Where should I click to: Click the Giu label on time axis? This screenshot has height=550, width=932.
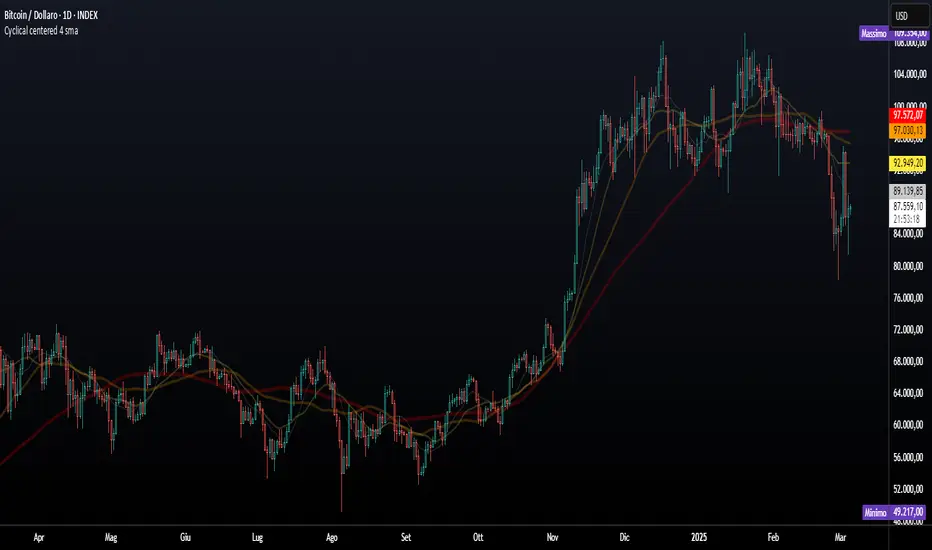[185, 538]
